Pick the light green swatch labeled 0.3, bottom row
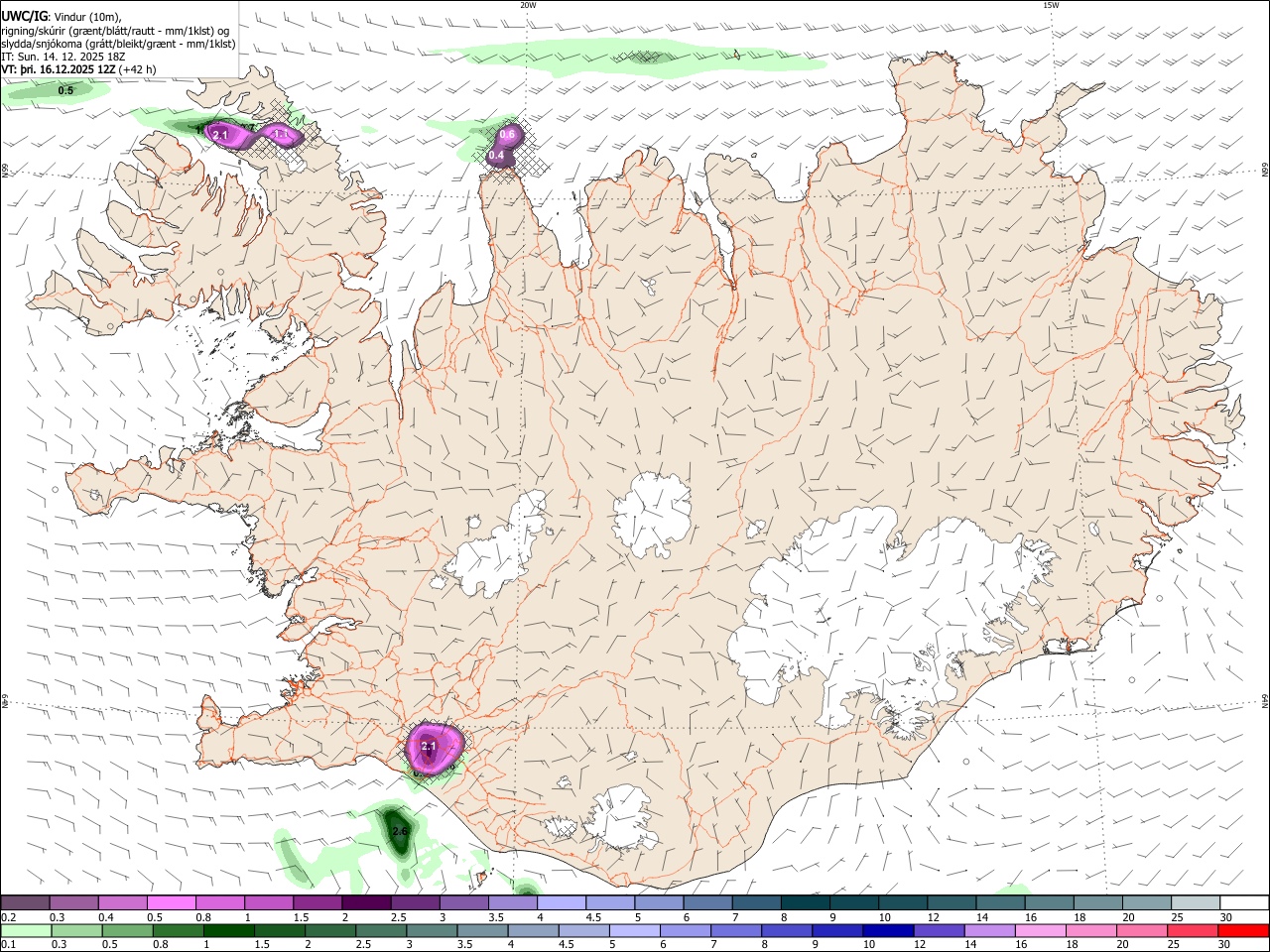The image size is (1270, 952). tap(75, 930)
